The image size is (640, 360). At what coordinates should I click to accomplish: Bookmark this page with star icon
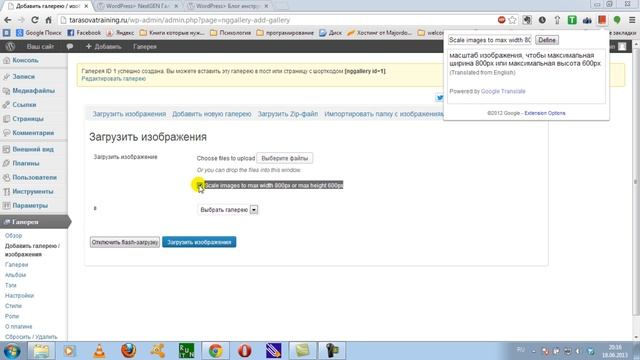coord(513,20)
